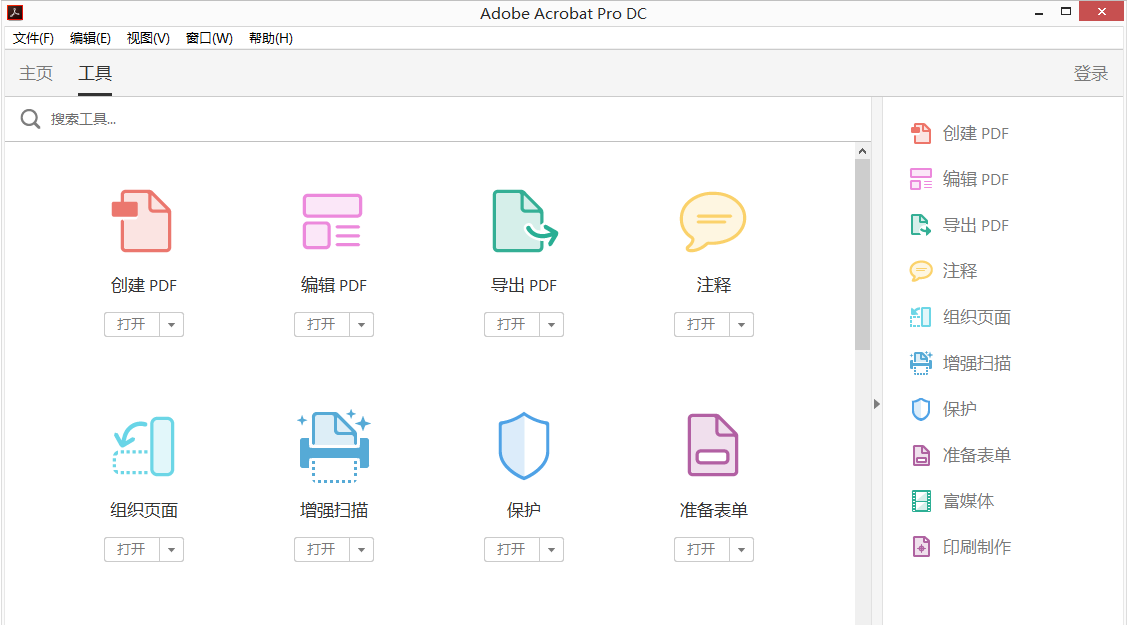
Task: Open the 窗口(W) menu
Action: [x=209, y=38]
